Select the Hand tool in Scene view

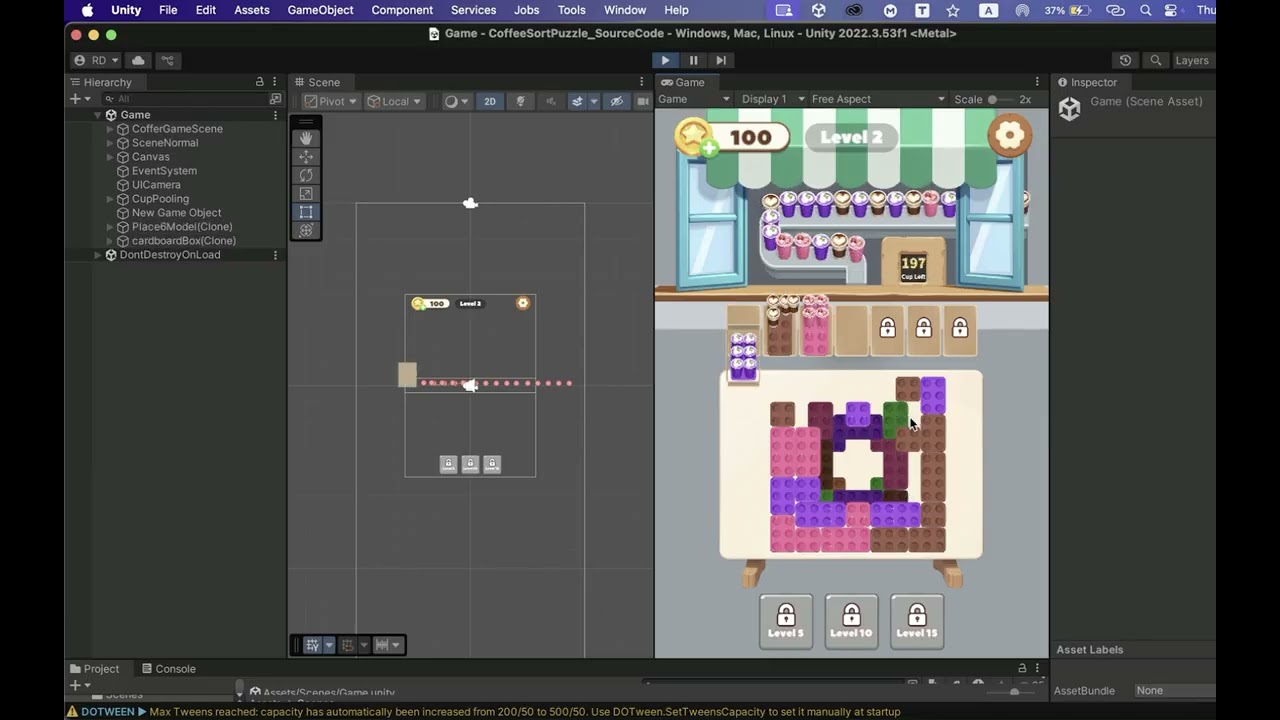coord(306,138)
